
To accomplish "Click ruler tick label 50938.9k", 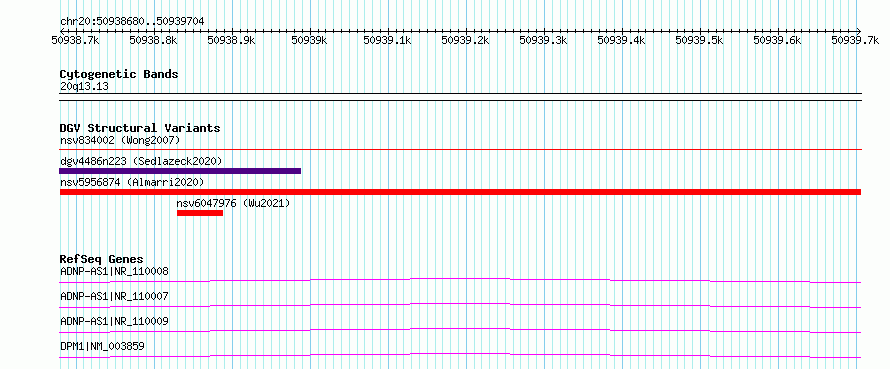I will point(232,40).
